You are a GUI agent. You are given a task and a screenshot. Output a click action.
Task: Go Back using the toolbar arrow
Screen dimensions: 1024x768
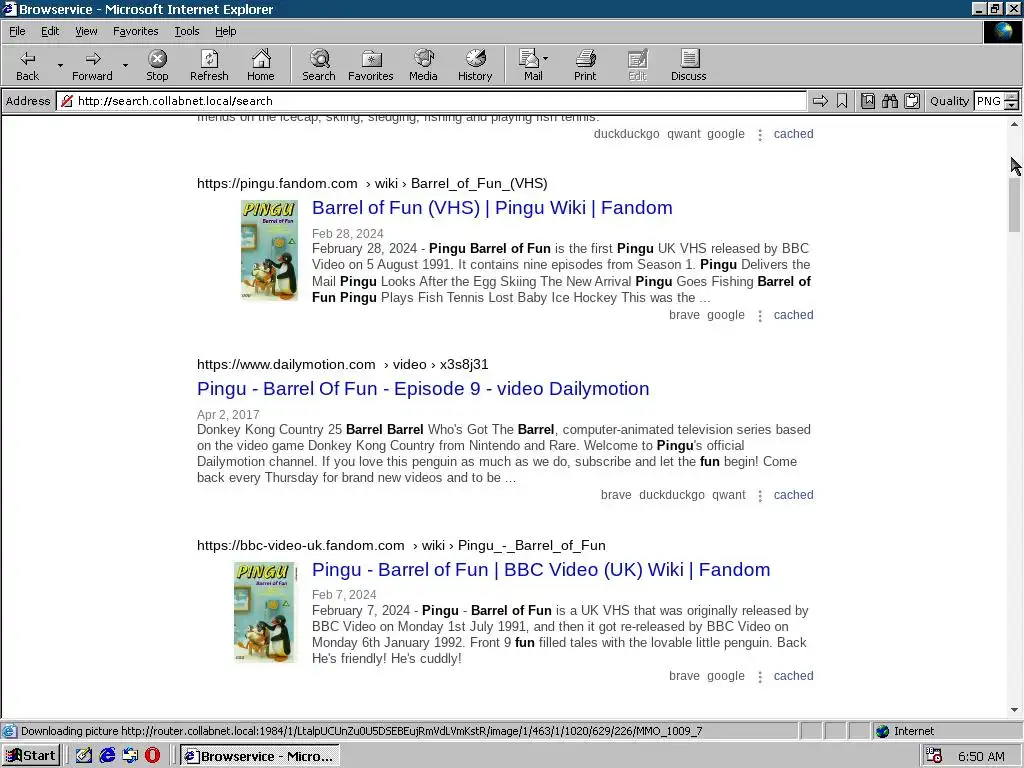point(27,65)
